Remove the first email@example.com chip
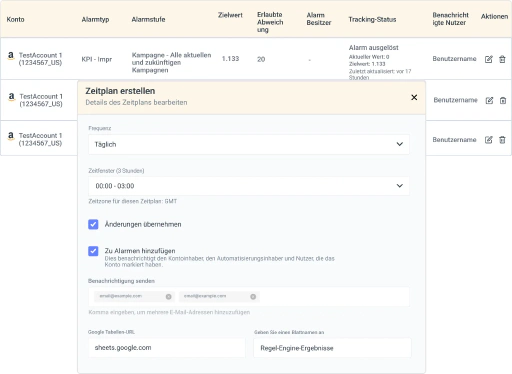Viewport: 512px width, 374px height. [169, 296]
